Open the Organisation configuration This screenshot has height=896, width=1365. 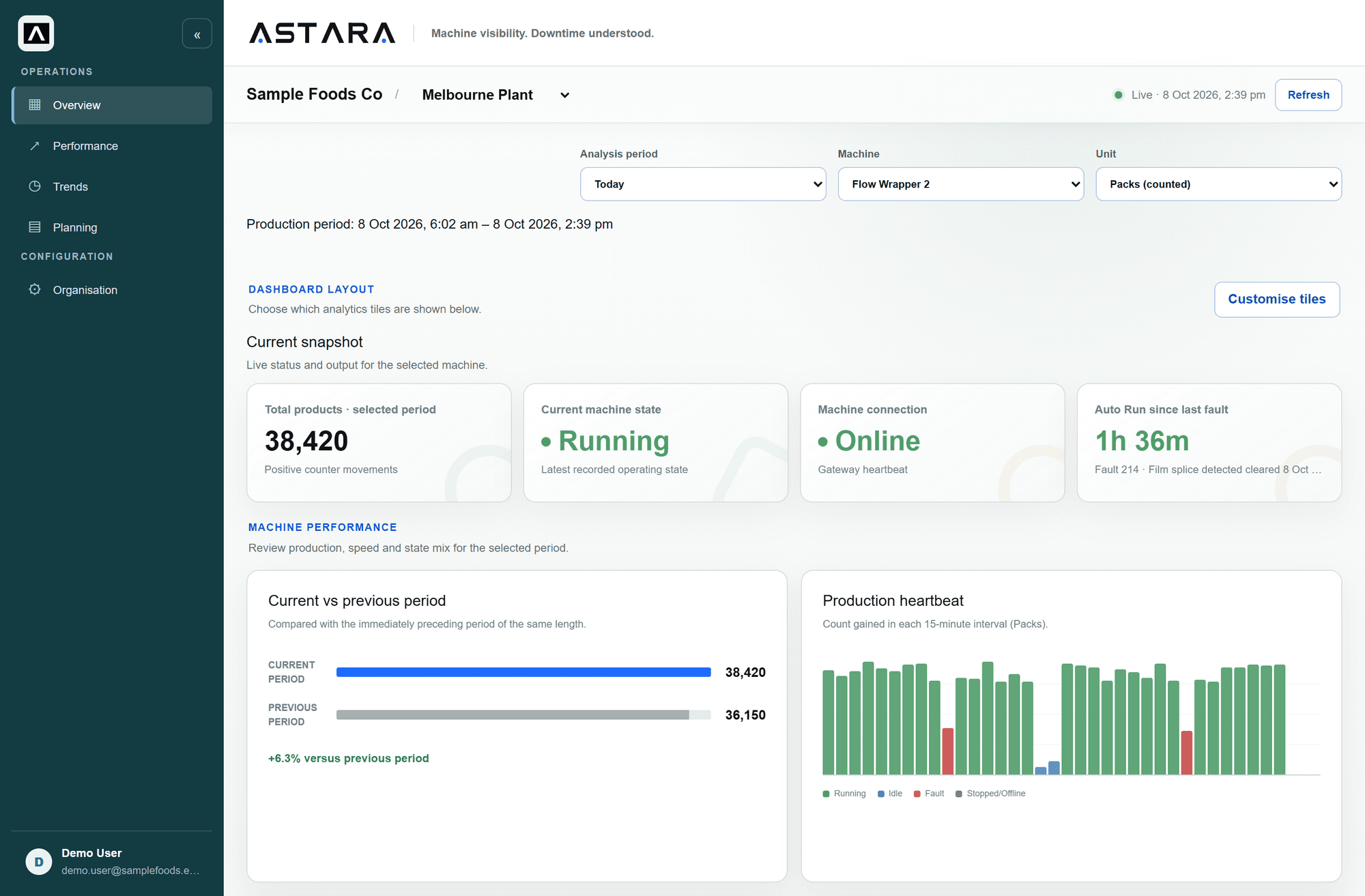tap(112, 290)
